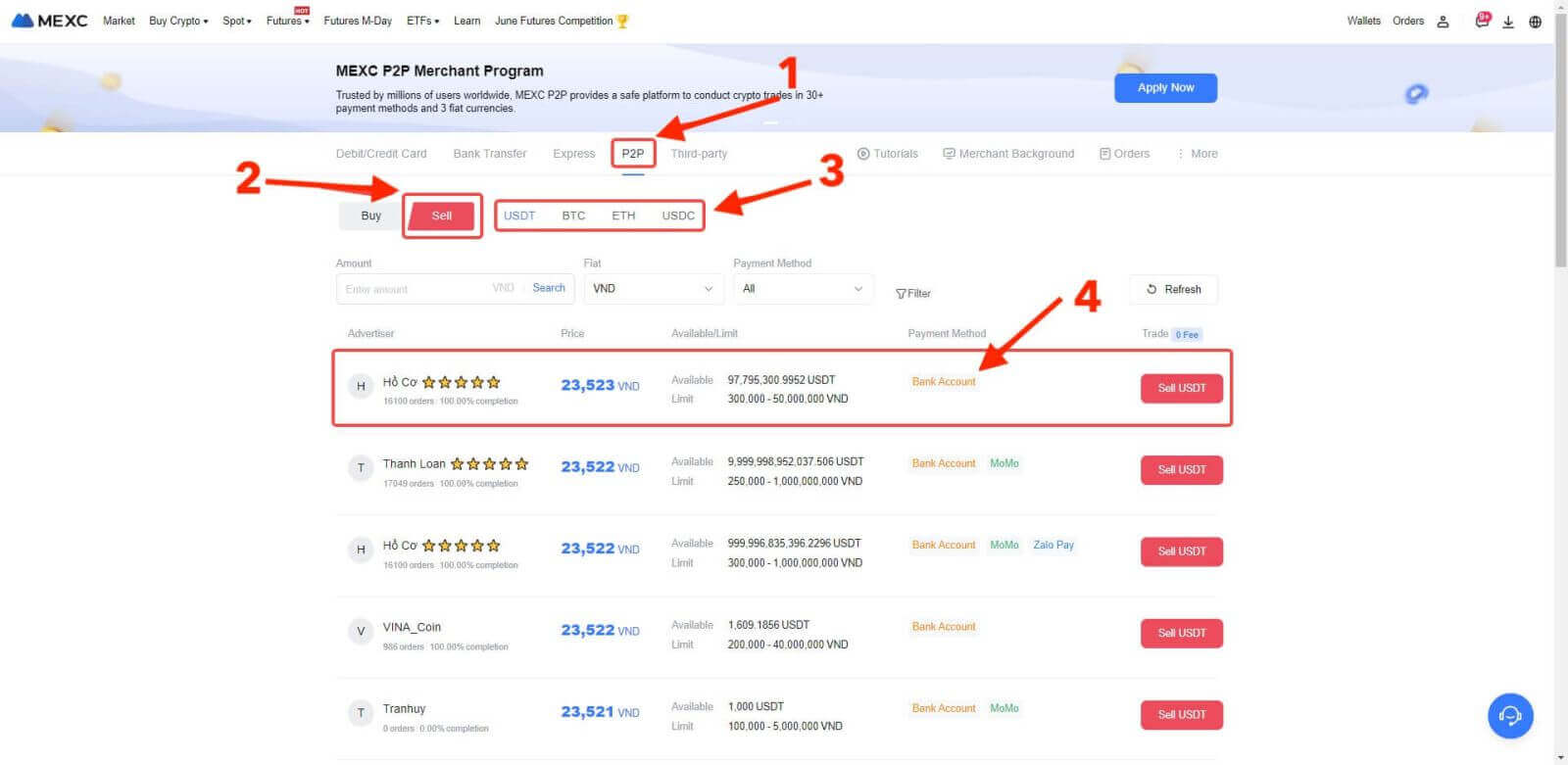Click the 0 Fee badge
Image resolution: width=1568 pixels, height=765 pixels.
(1187, 334)
